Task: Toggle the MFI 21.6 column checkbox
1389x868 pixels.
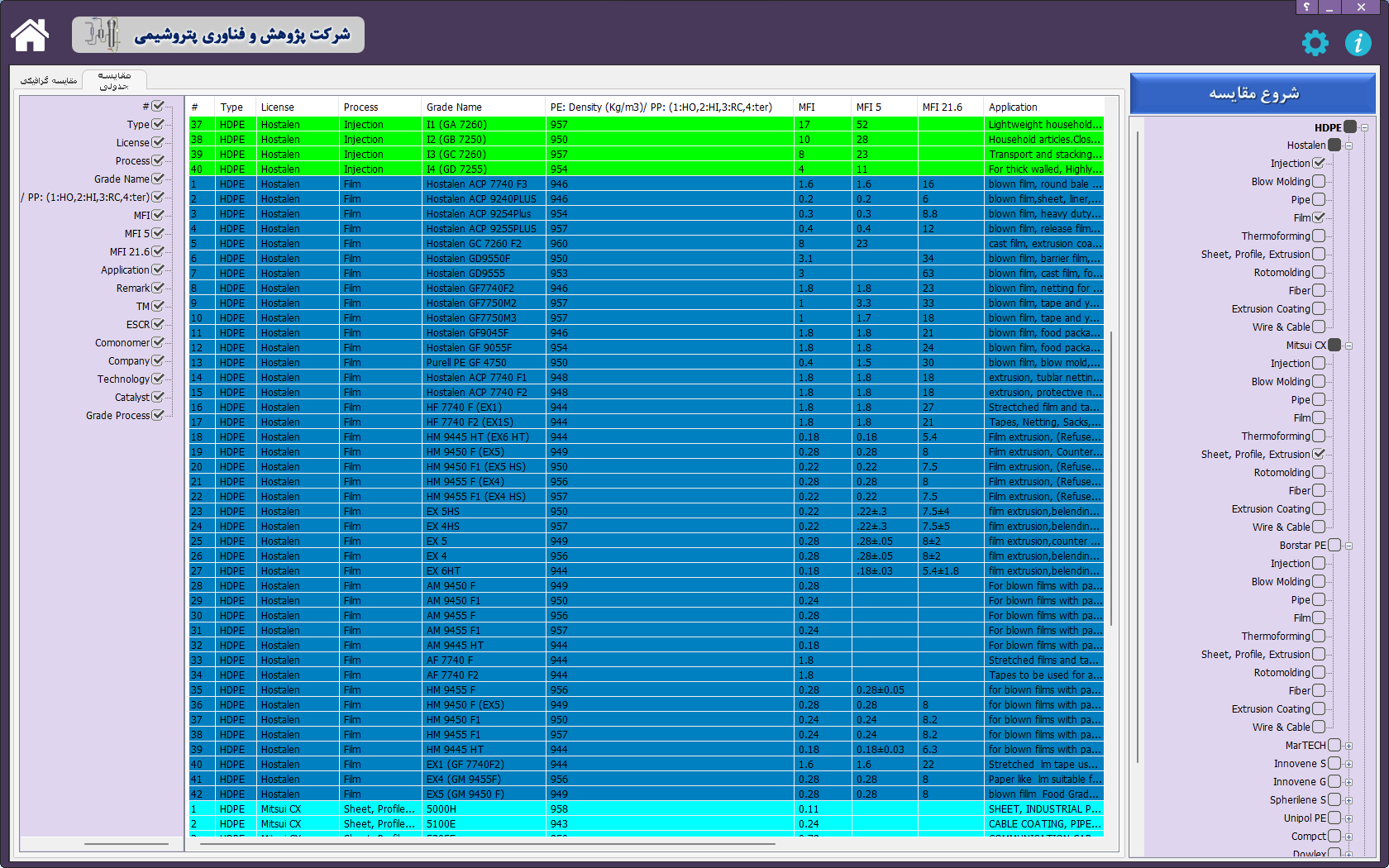Action: [158, 251]
